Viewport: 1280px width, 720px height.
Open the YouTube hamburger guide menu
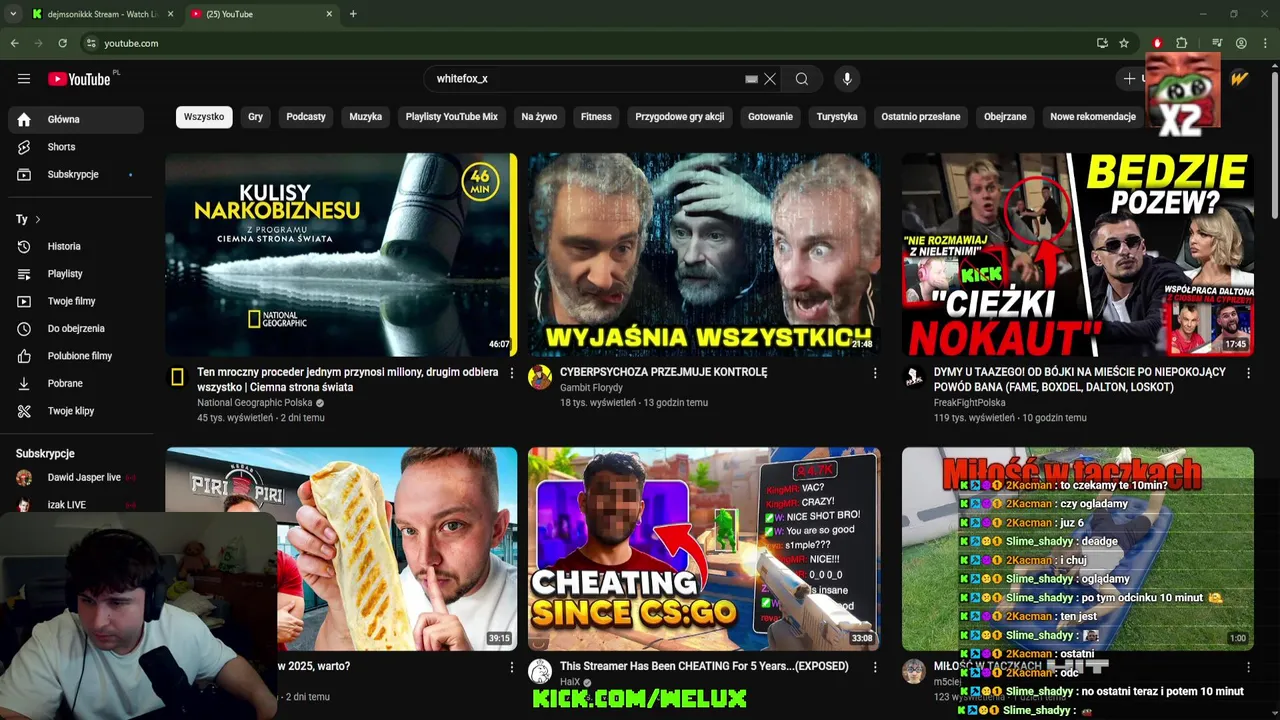pyautogui.click(x=24, y=79)
